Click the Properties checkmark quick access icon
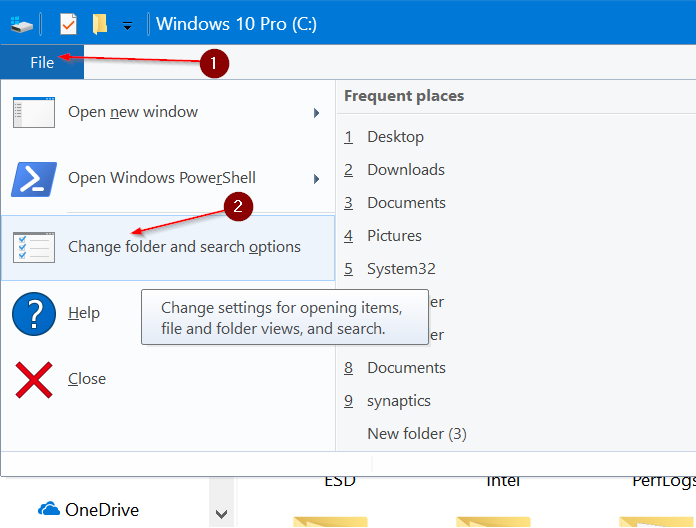Viewport: 696px width, 528px height. (68, 24)
